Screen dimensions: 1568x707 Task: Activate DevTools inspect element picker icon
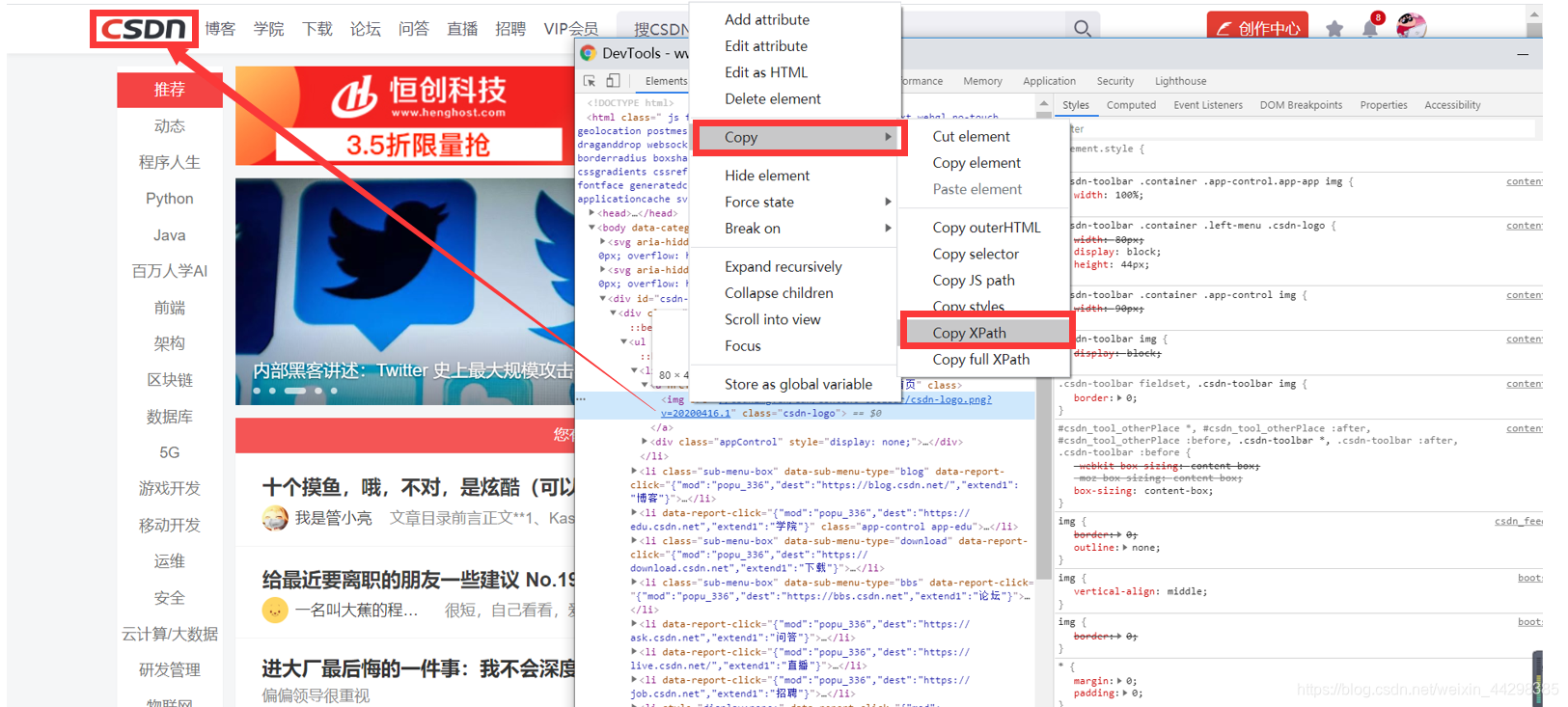(590, 81)
